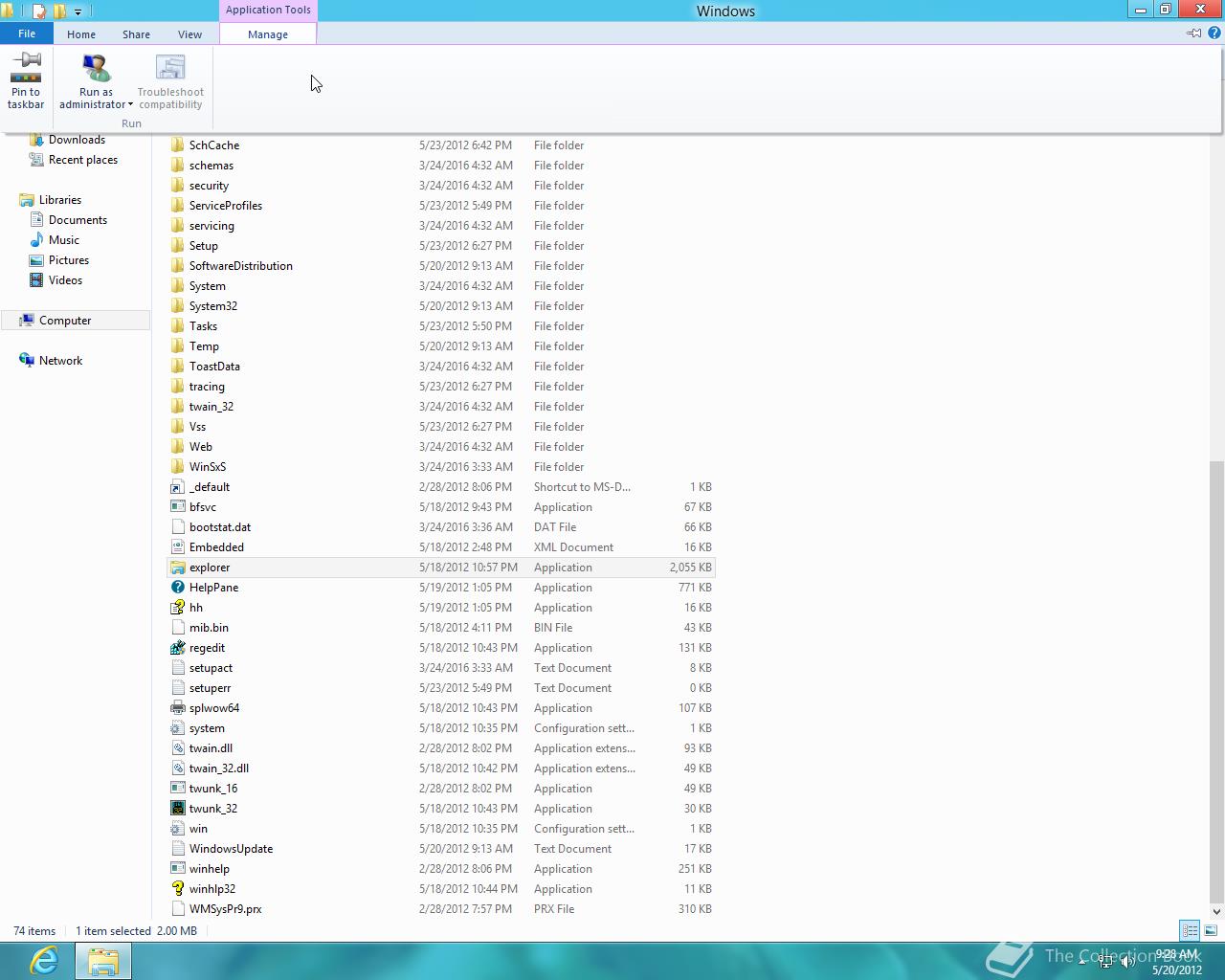Select the splwow64 printer icon

pyautogui.click(x=178, y=708)
